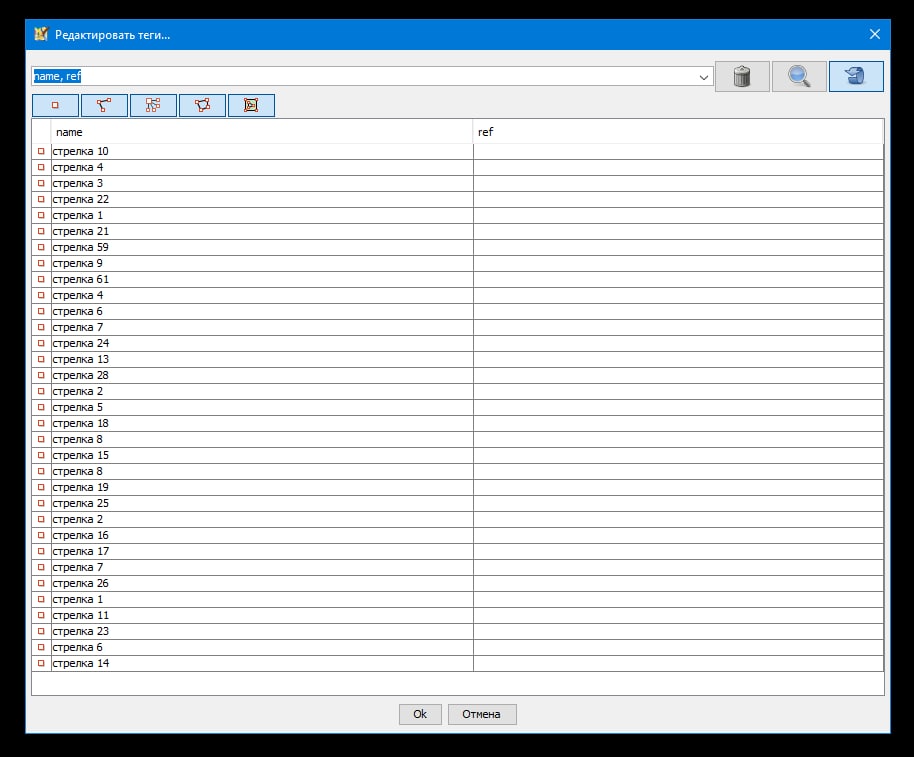Select the name cell 'стрелка 17'
The width and height of the screenshot is (914, 757).
coord(262,551)
